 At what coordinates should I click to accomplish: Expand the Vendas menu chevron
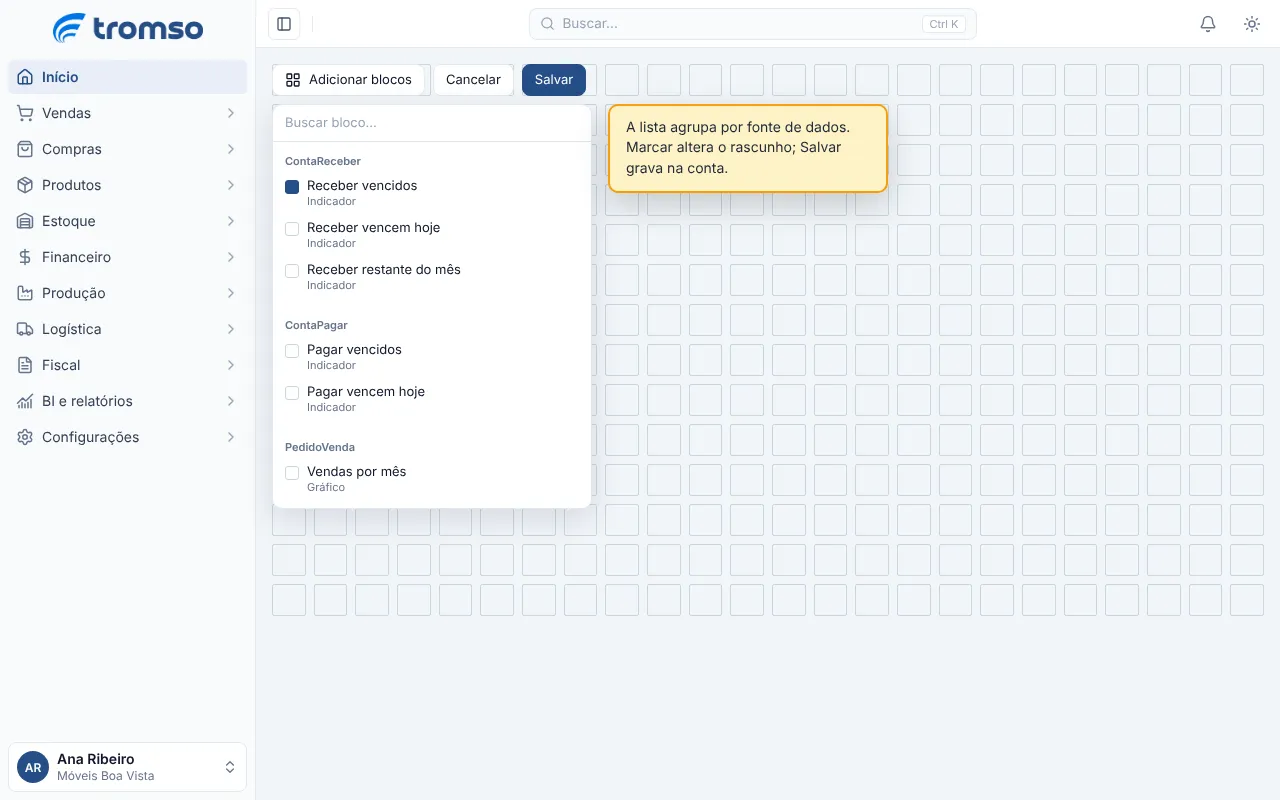tap(231, 113)
